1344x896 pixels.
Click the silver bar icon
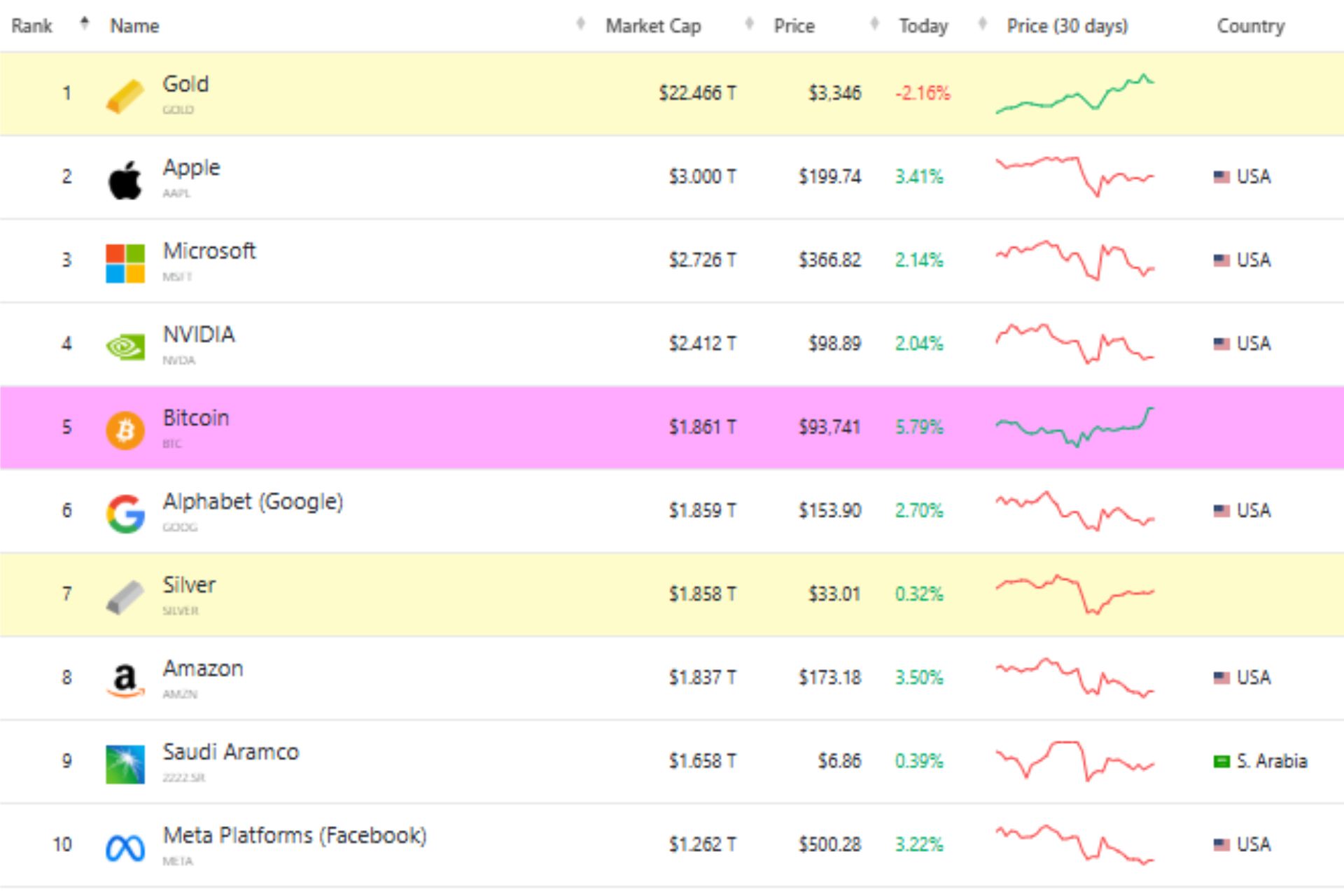pyautogui.click(x=125, y=596)
